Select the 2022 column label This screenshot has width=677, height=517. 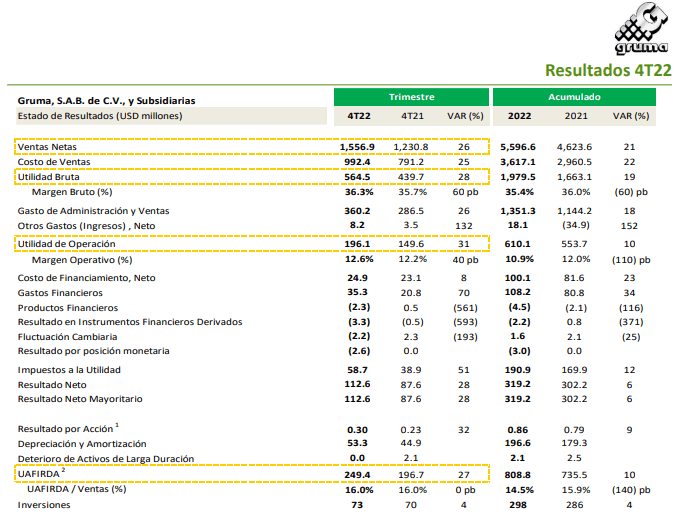(x=519, y=116)
